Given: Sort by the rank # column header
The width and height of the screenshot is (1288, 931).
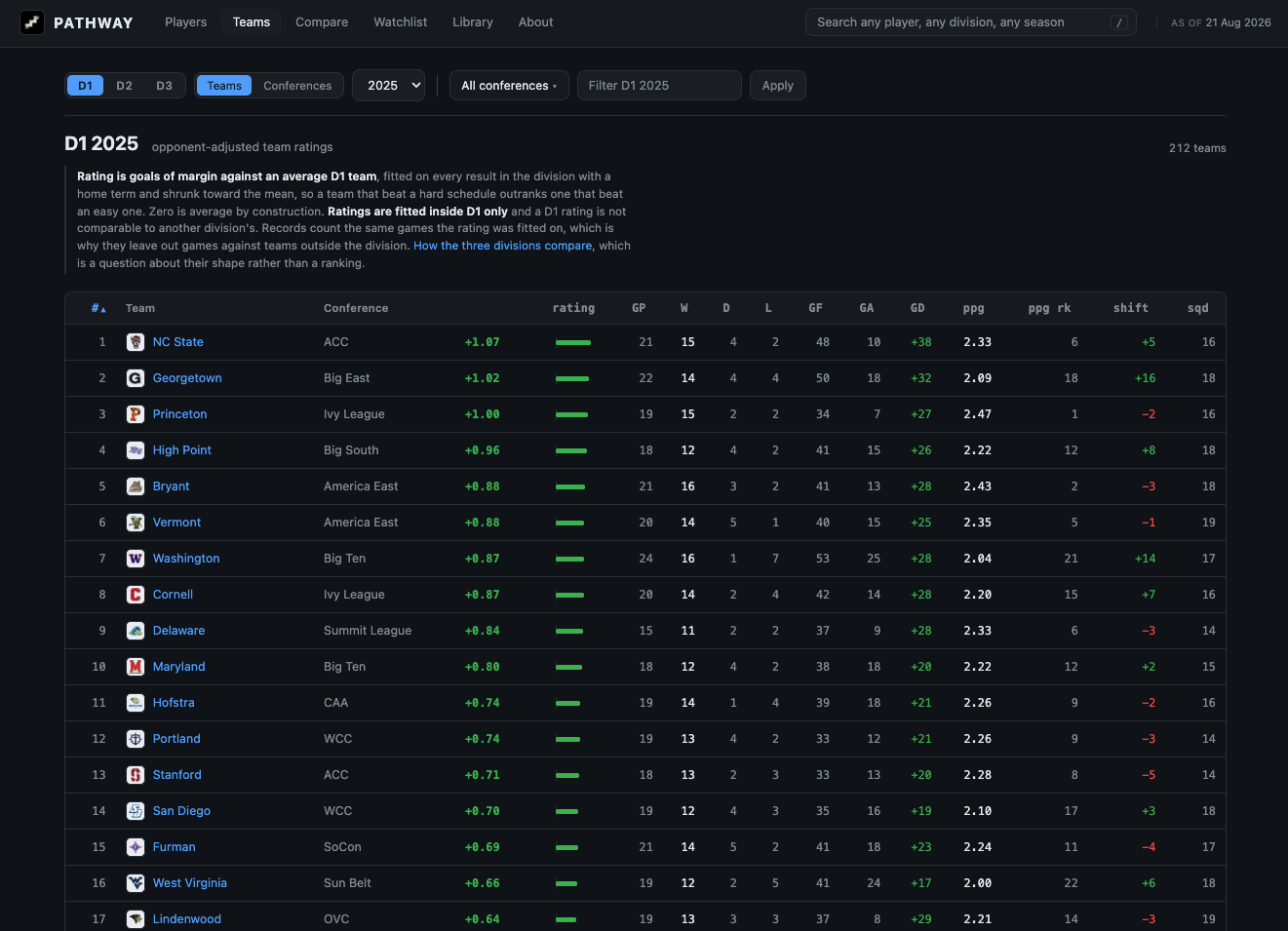Looking at the screenshot, I should 98,308.
